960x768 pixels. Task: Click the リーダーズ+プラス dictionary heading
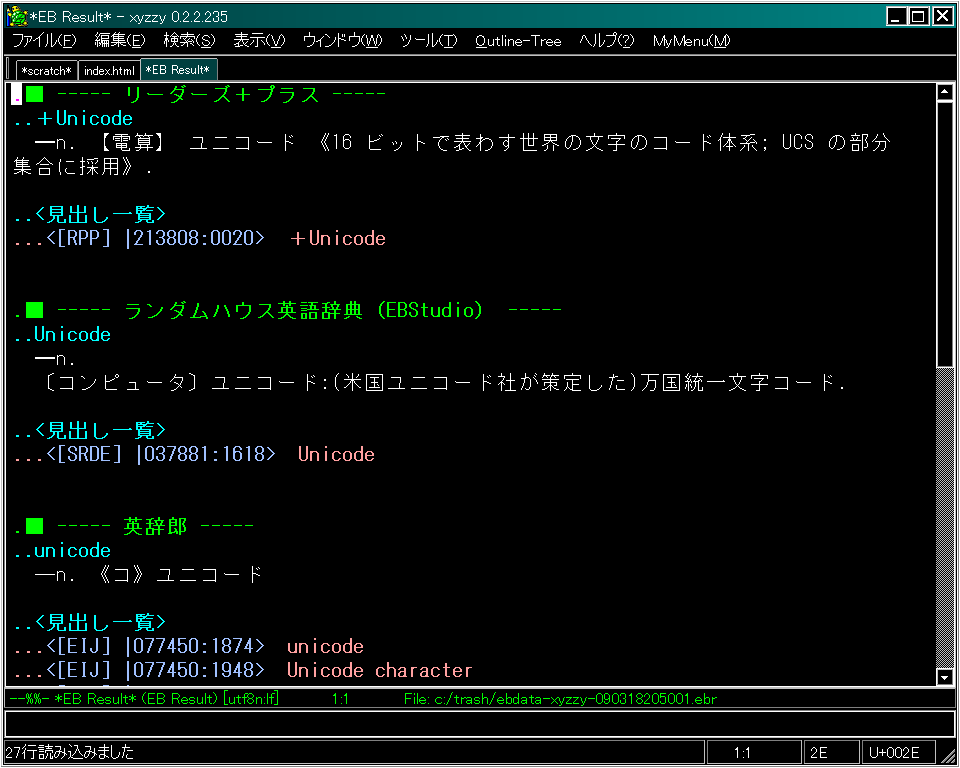pyautogui.click(x=221, y=94)
